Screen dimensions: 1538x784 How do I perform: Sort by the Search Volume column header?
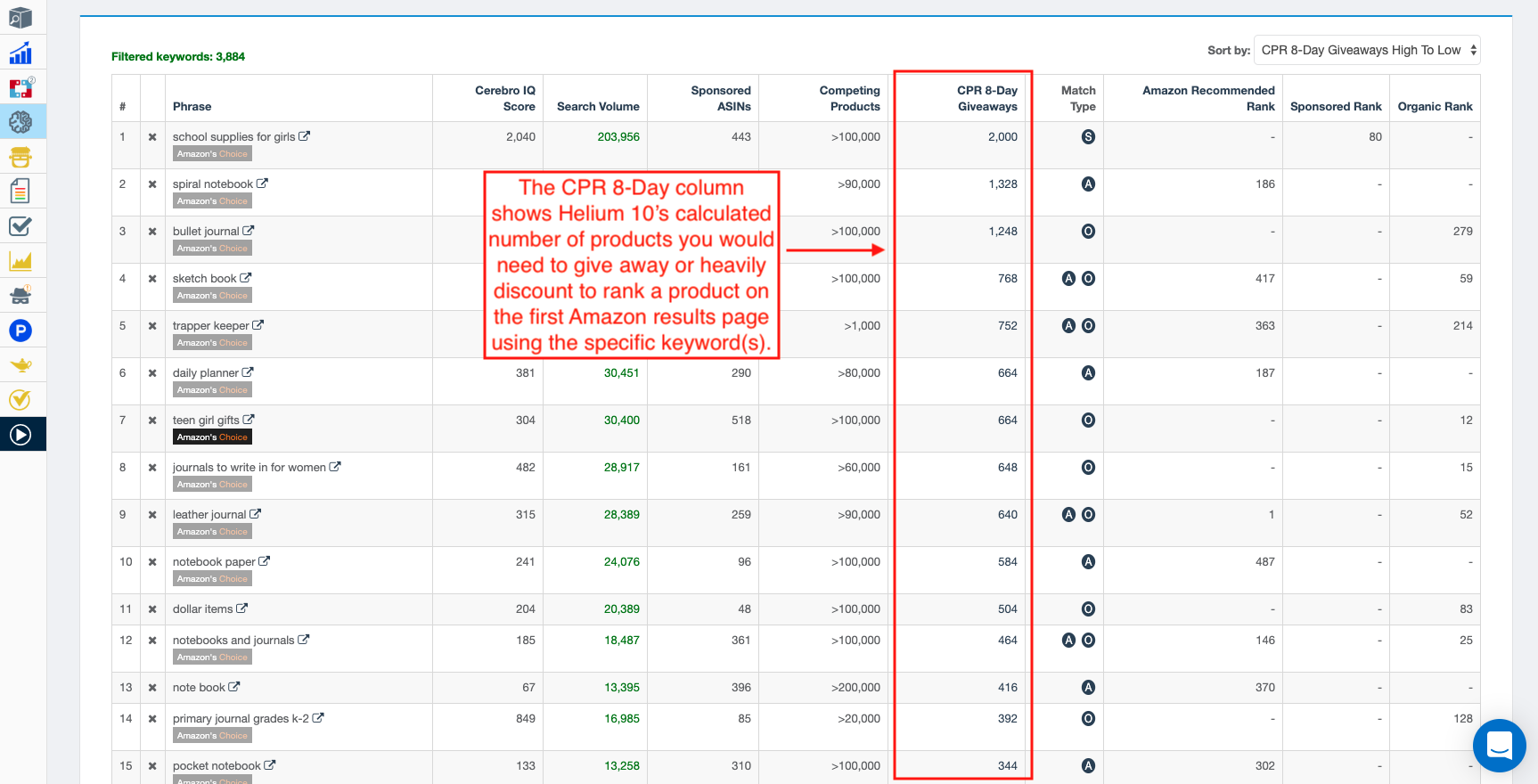click(597, 106)
